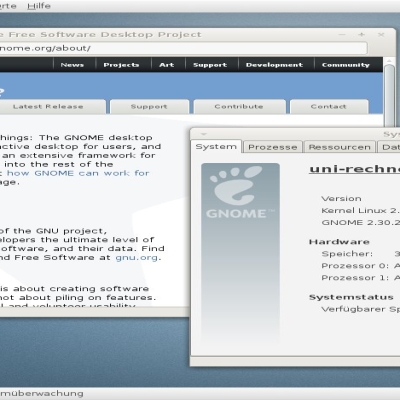
Task: Click the 'Speicher:' label
Action: (347, 254)
